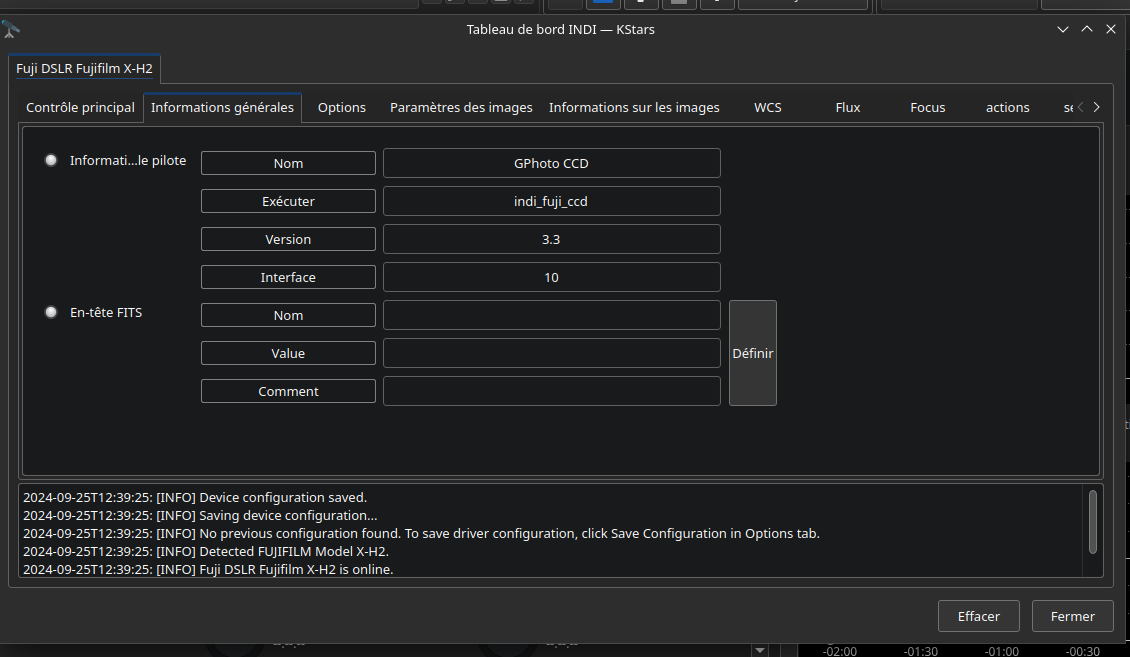Viewport: 1130px width, 657px height.
Task: Open Informations sur les images tab
Action: (634, 107)
